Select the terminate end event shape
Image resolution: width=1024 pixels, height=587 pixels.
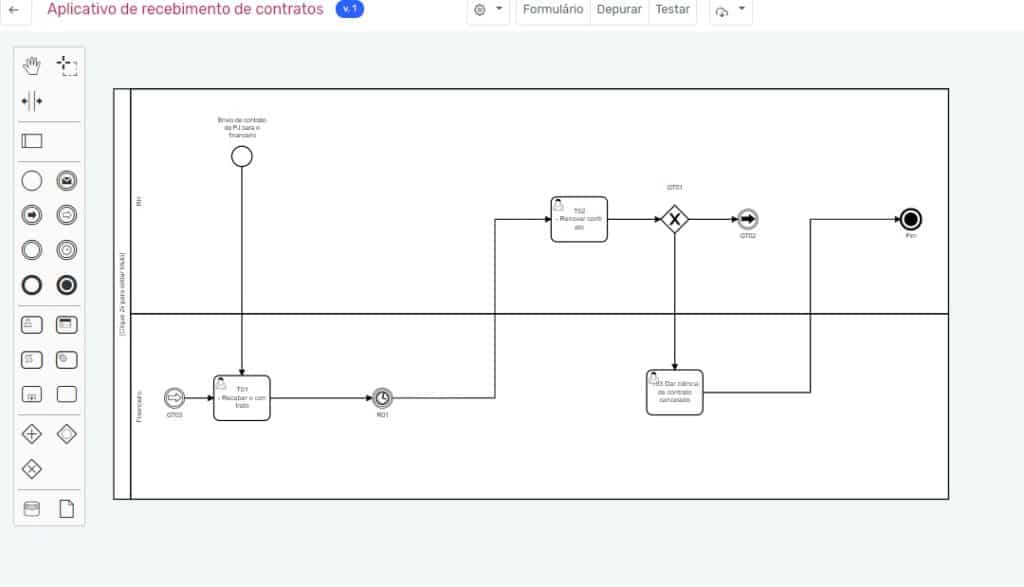(66, 285)
